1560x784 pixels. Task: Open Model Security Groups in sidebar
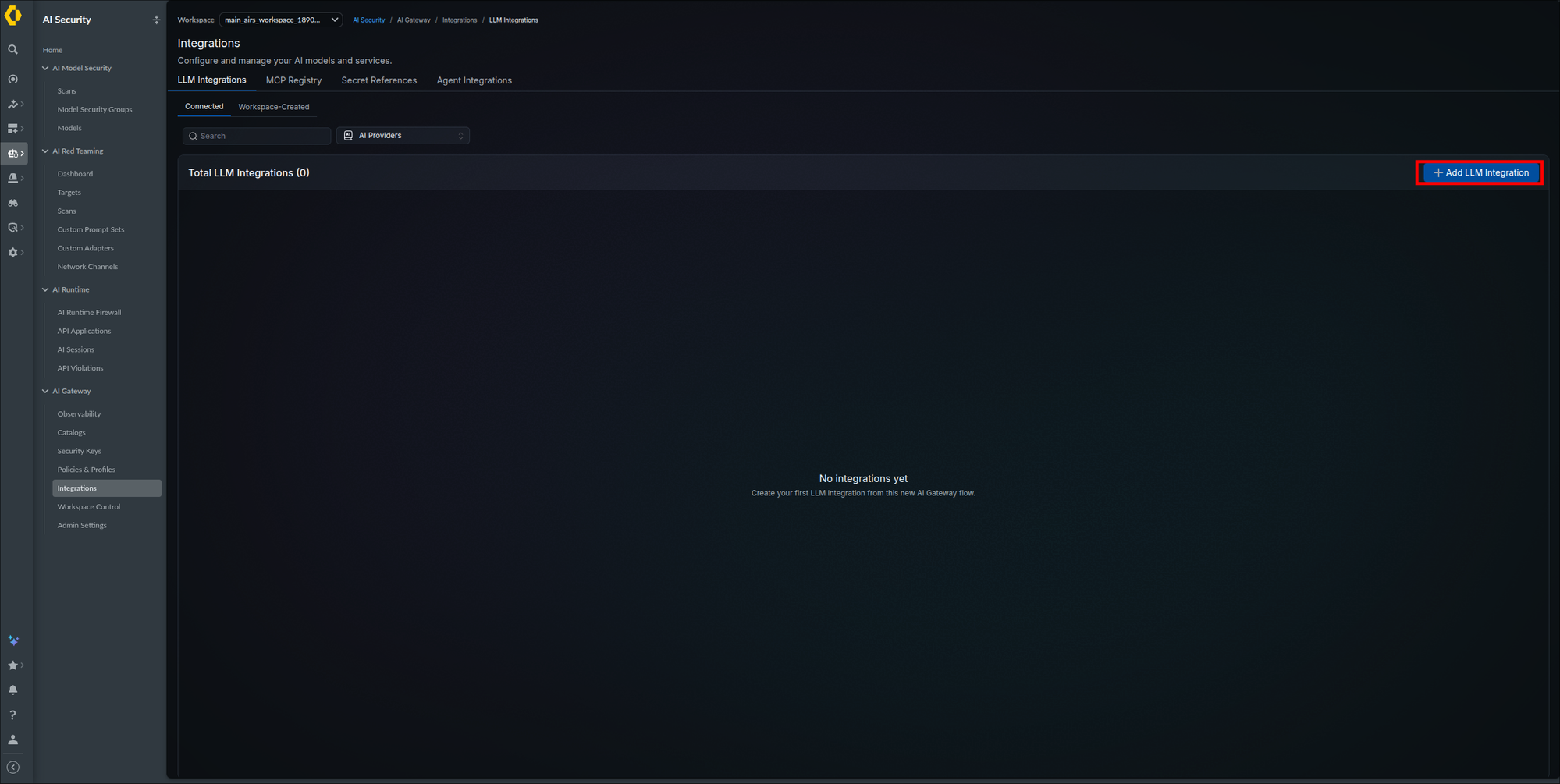95,109
